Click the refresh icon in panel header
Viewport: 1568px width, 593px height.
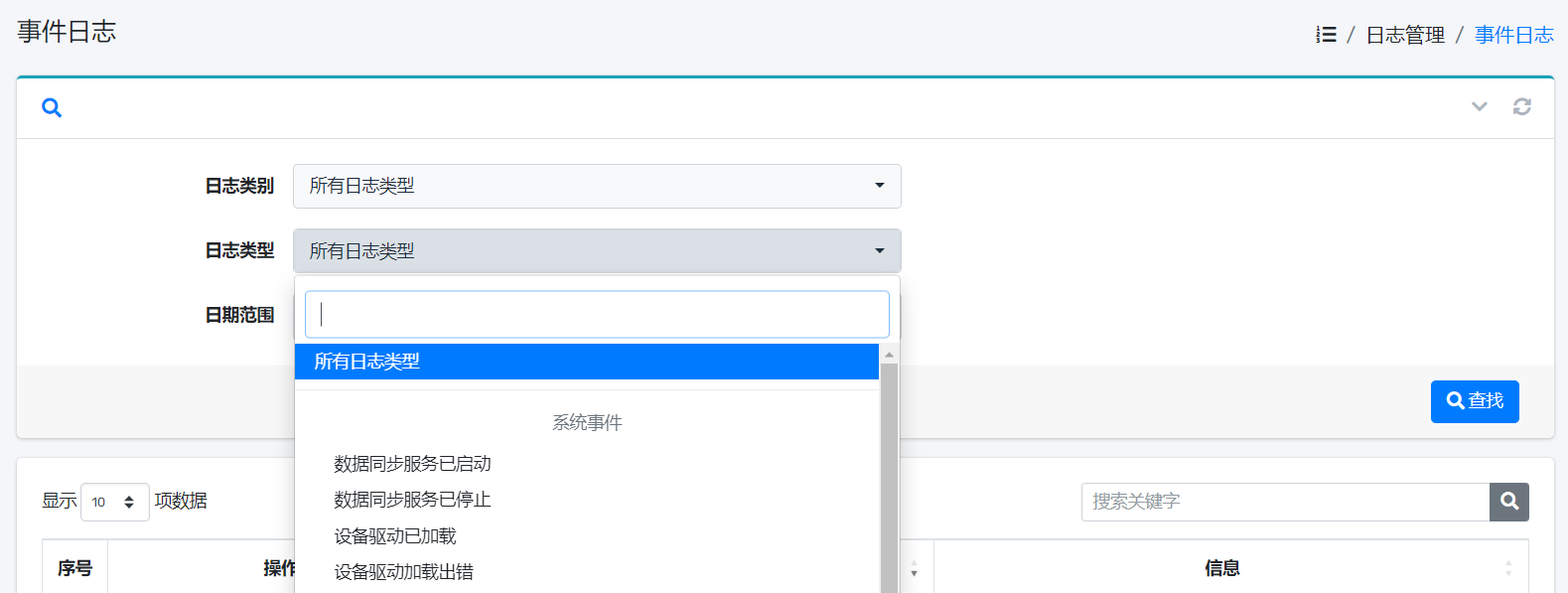coord(1521,107)
